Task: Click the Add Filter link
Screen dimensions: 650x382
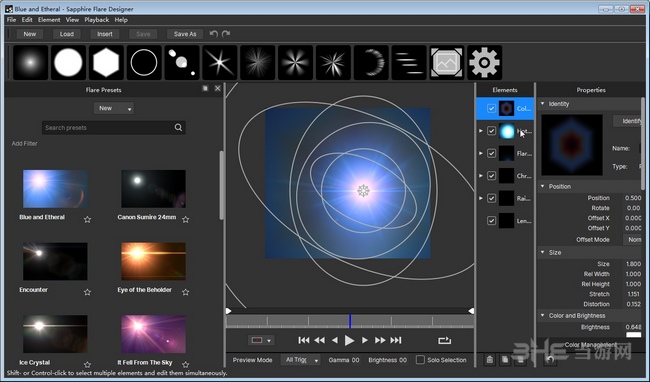Action: point(24,143)
